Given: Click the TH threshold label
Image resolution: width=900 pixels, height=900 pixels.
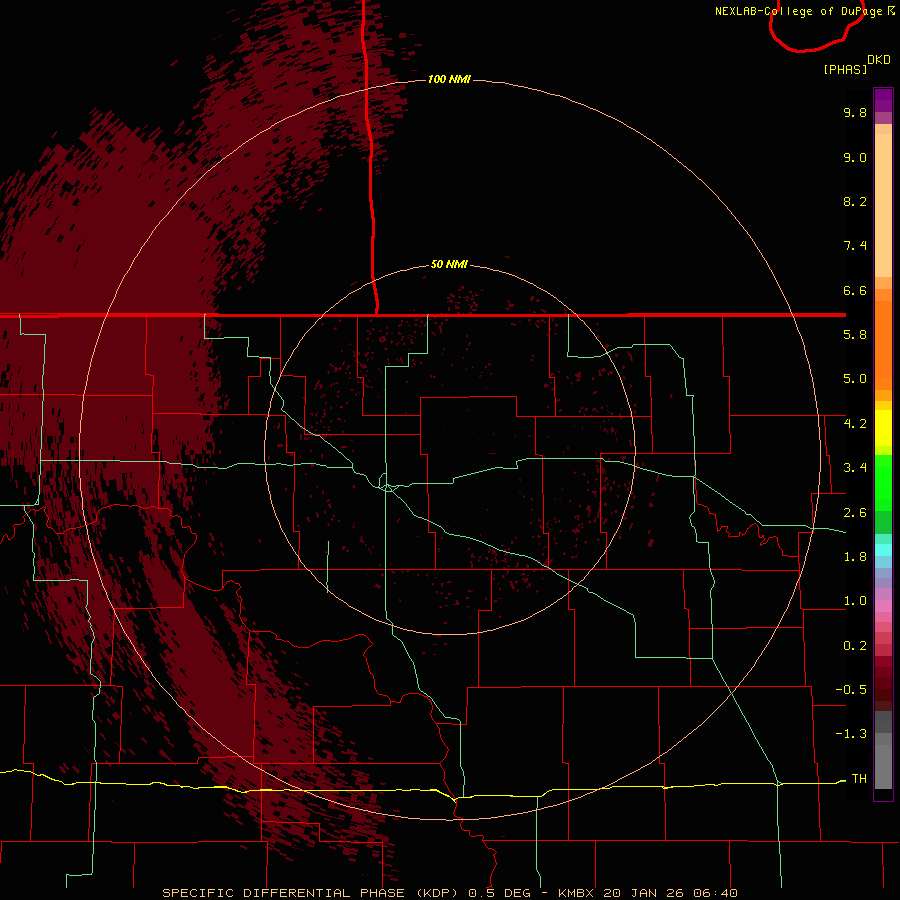Looking at the screenshot, I should coord(859,779).
